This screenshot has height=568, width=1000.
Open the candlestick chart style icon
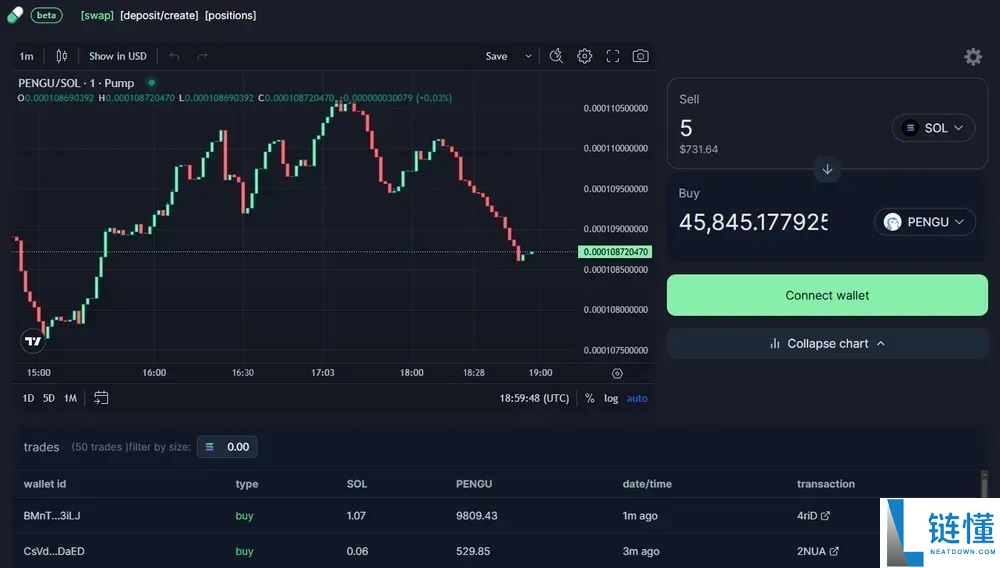[61, 56]
